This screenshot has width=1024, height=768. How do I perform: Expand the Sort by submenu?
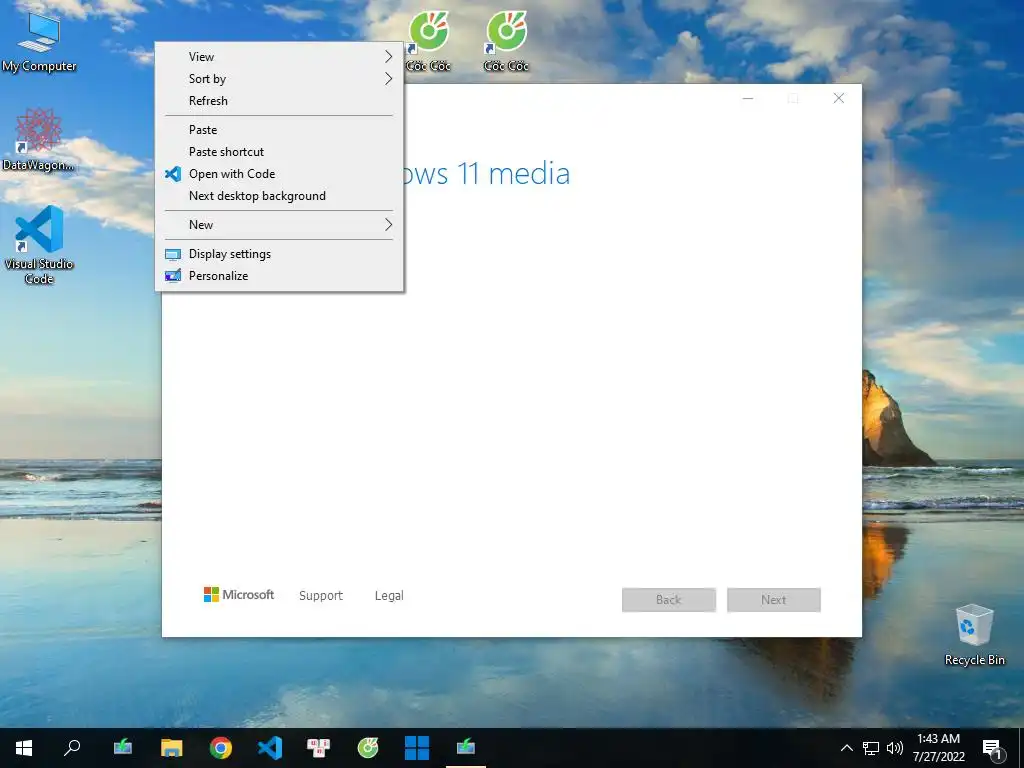pos(280,79)
